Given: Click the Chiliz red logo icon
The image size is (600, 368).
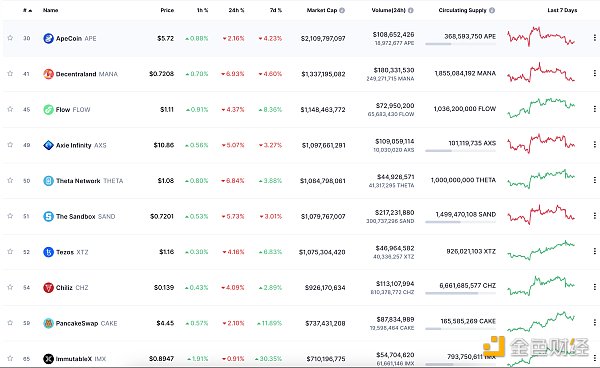Looking at the screenshot, I should pos(48,287).
